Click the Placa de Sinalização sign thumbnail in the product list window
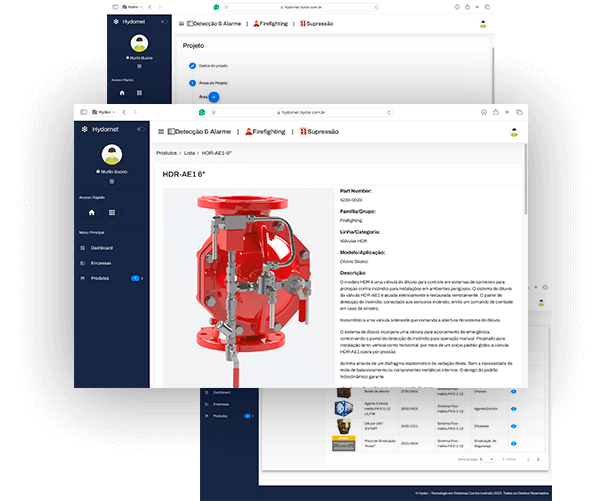 click(x=343, y=443)
